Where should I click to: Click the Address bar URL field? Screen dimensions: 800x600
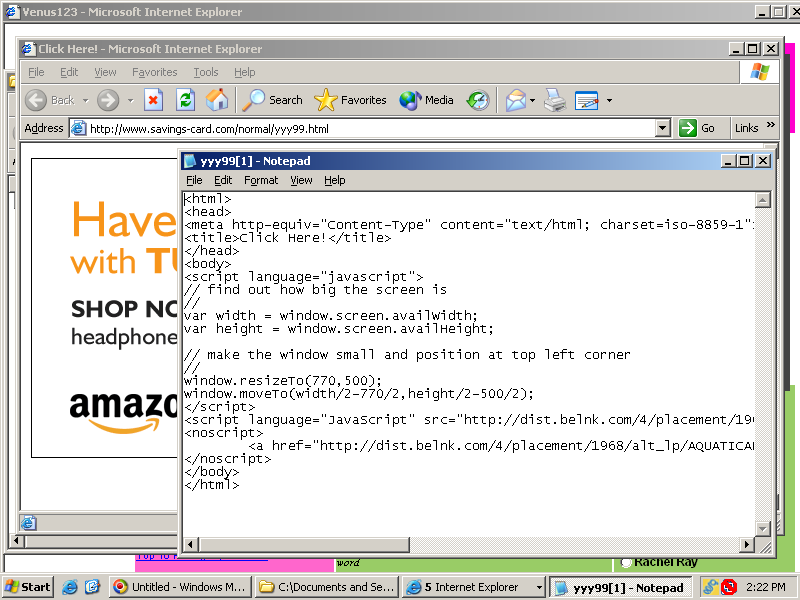point(371,129)
